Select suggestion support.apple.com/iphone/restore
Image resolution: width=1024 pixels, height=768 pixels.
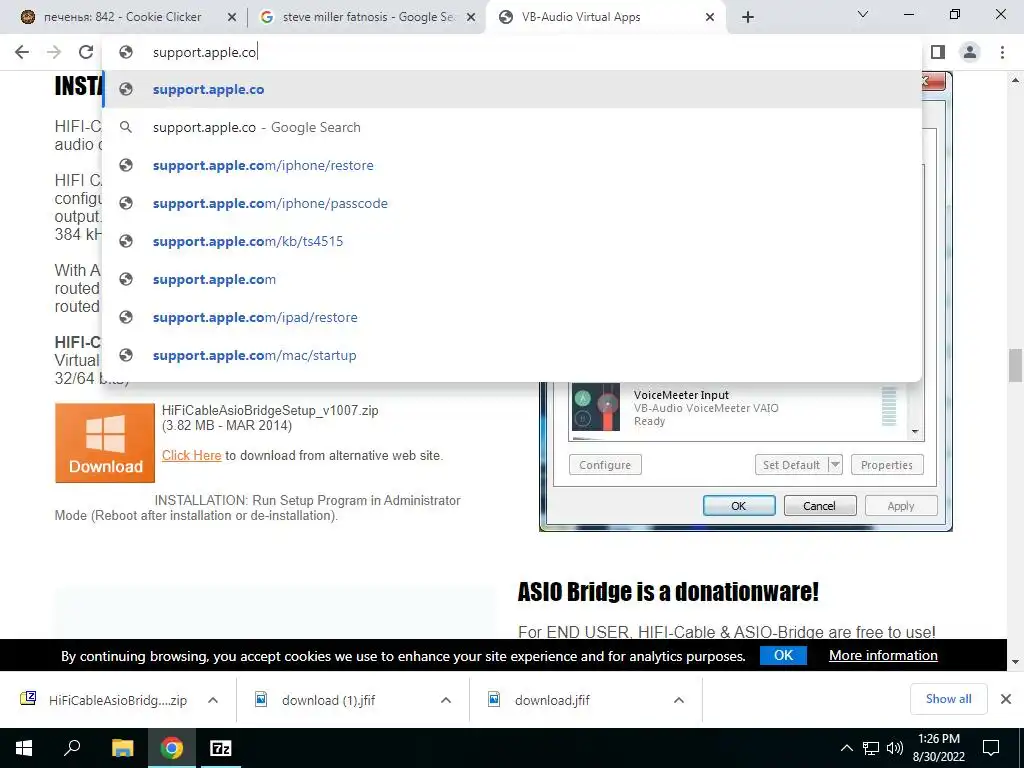(512, 165)
